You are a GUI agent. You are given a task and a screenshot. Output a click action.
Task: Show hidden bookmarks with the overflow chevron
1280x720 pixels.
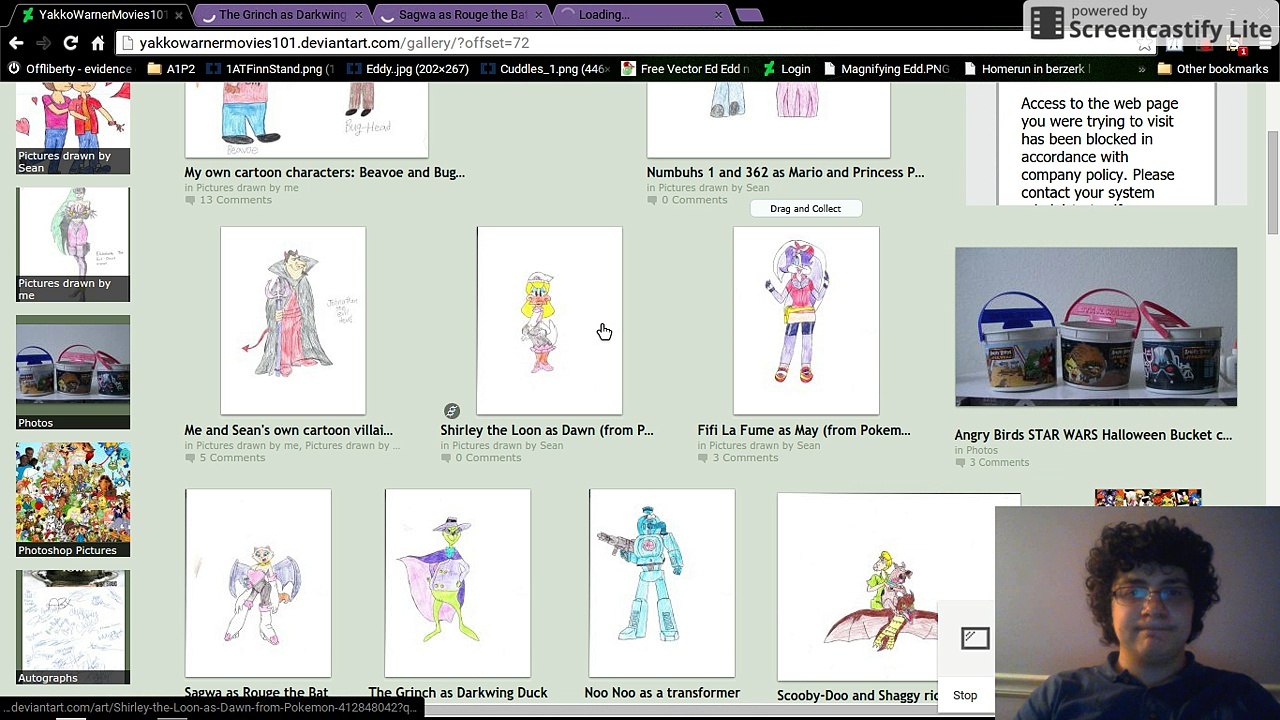point(1141,69)
